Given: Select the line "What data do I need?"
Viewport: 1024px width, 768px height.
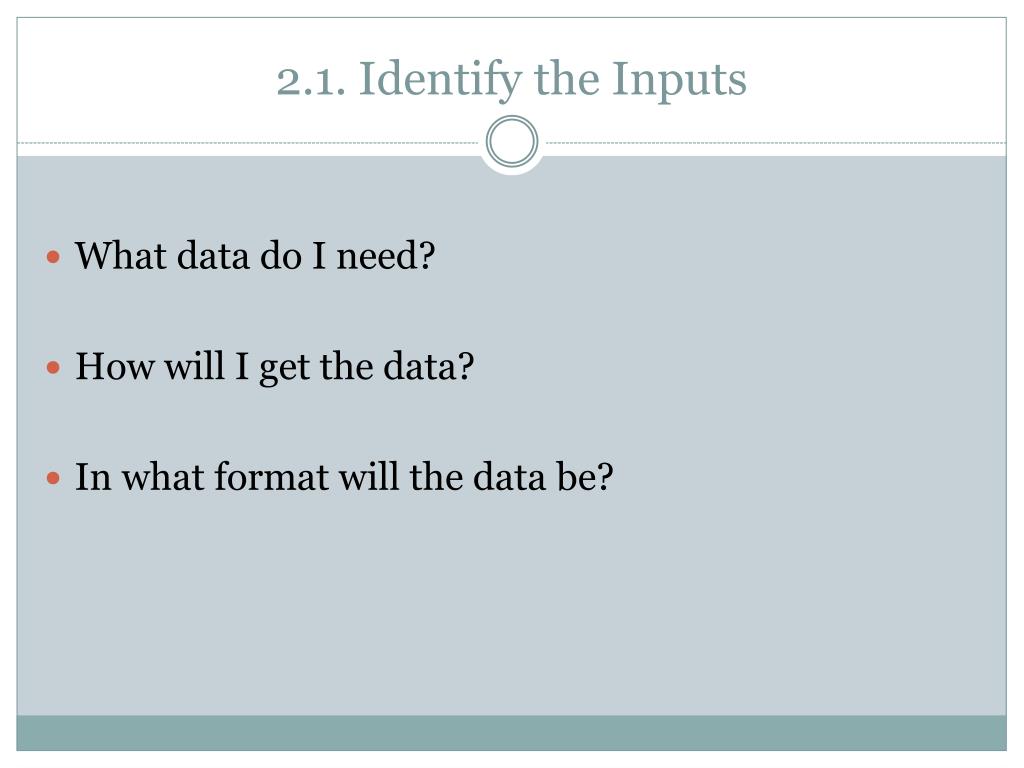Looking at the screenshot, I should click(255, 255).
